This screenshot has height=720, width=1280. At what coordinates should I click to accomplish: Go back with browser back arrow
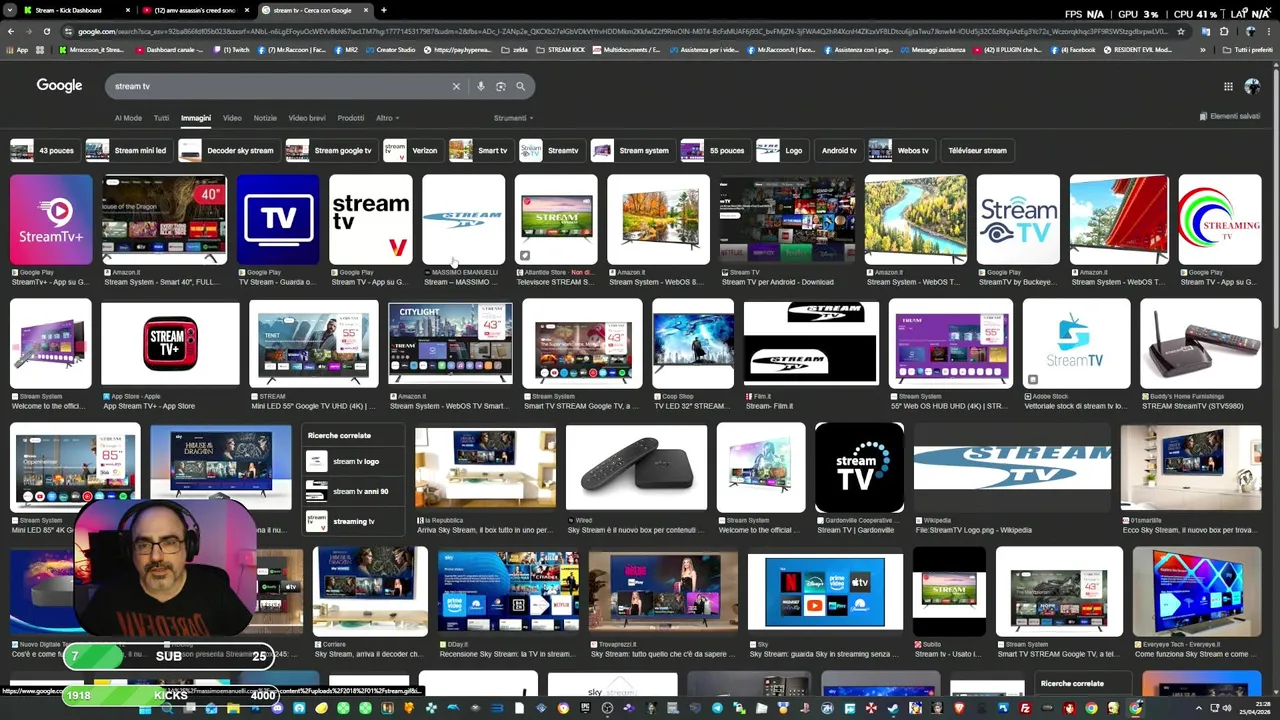point(11,31)
